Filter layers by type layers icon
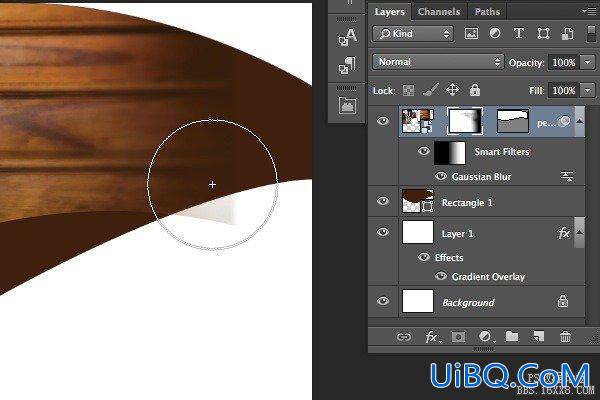Viewport: 600px width, 400px height. (518, 34)
